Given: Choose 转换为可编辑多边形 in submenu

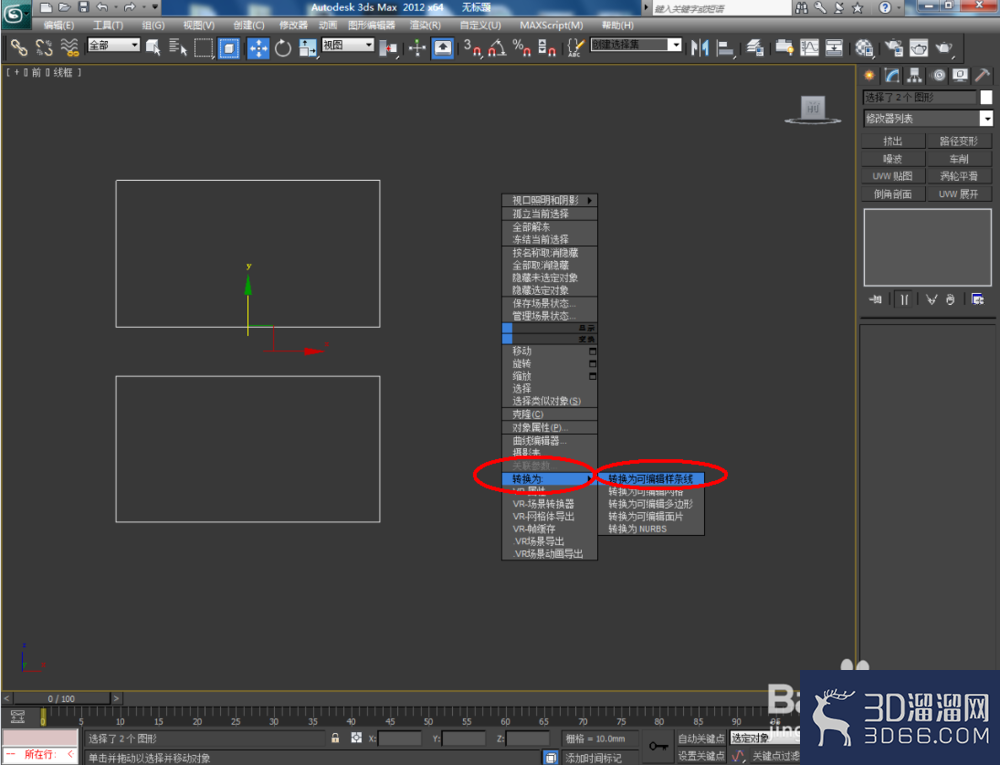Looking at the screenshot, I should pyautogui.click(x=651, y=504).
